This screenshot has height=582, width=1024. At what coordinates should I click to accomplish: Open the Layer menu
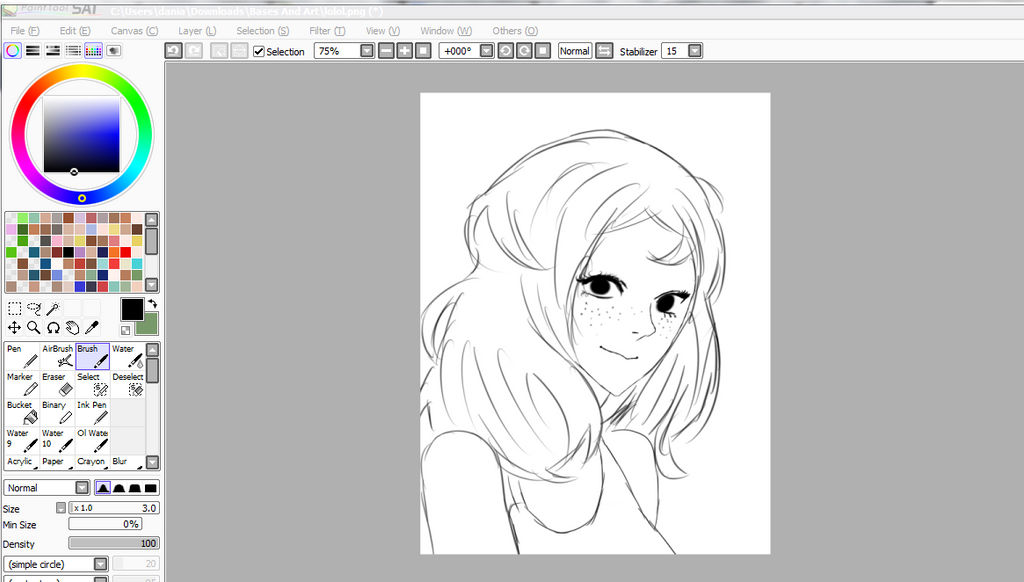tap(197, 31)
